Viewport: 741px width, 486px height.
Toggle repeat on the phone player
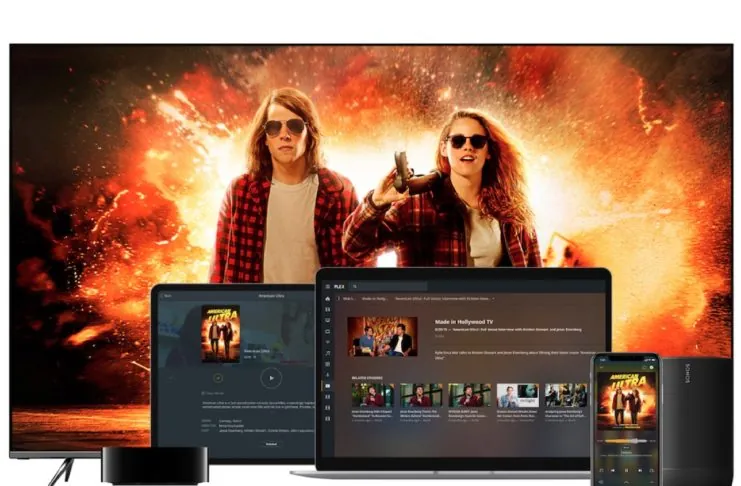652,470
